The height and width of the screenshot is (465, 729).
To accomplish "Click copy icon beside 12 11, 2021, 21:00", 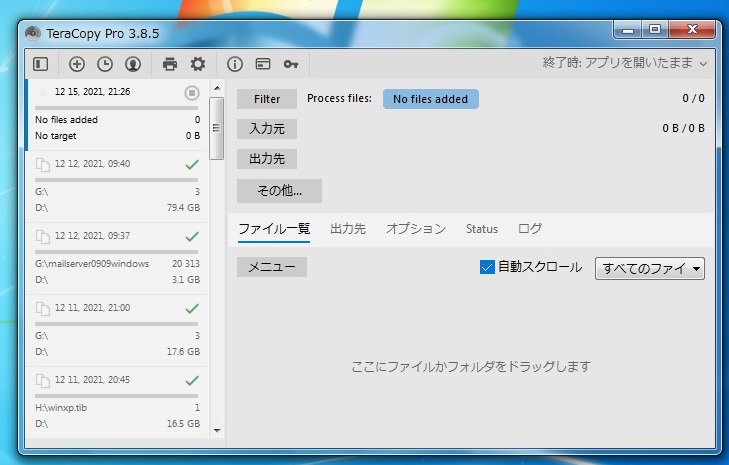I will [43, 309].
